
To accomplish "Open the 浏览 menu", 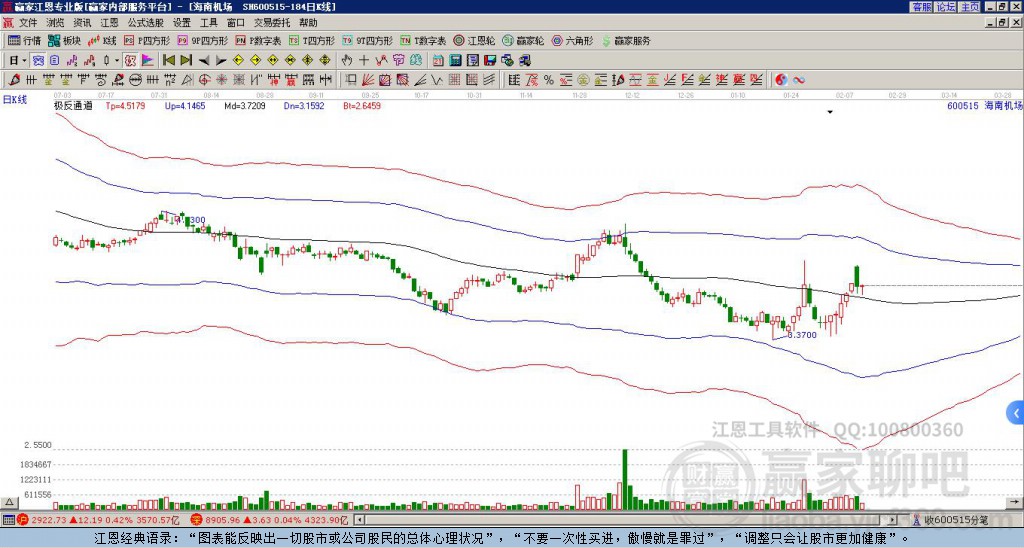I will tap(56, 23).
